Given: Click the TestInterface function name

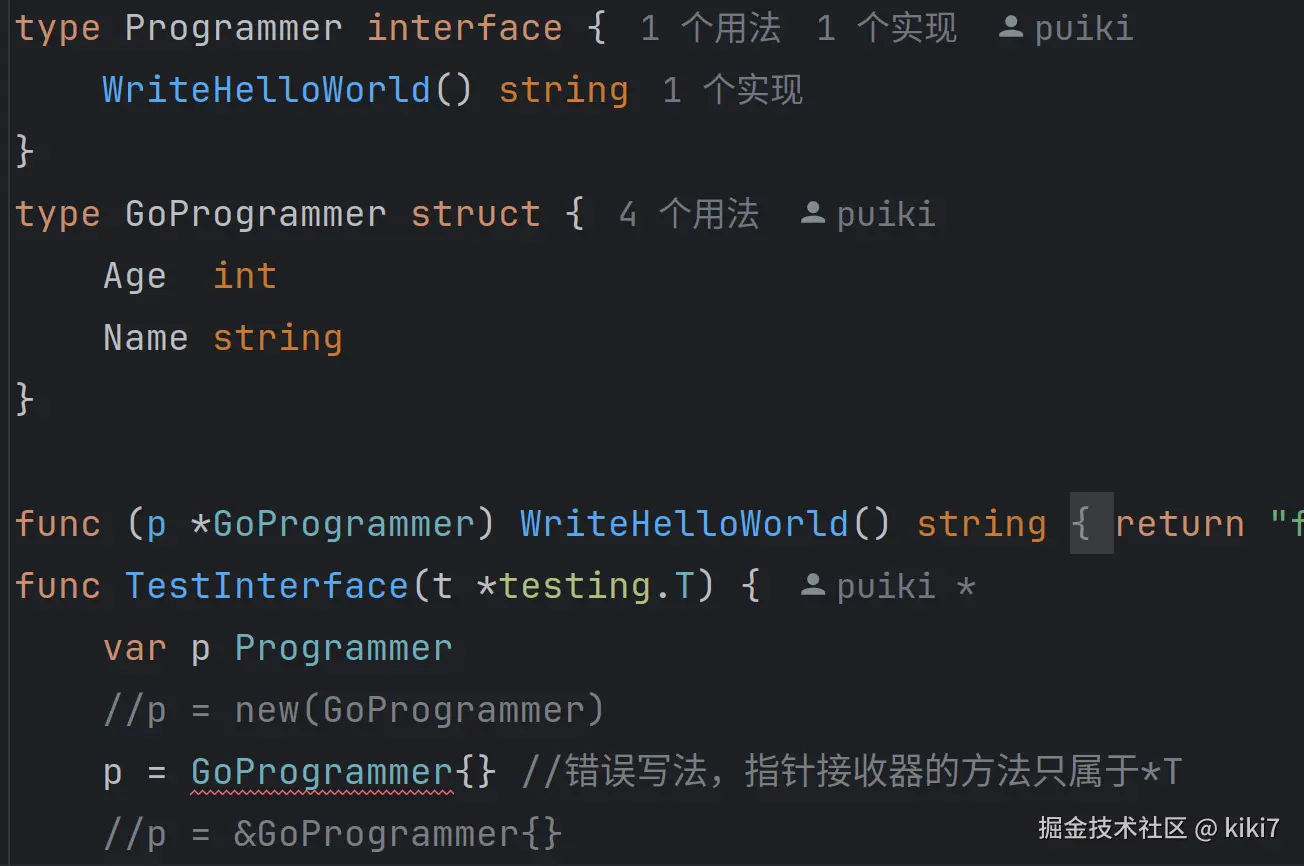Looking at the screenshot, I should 267,586.
